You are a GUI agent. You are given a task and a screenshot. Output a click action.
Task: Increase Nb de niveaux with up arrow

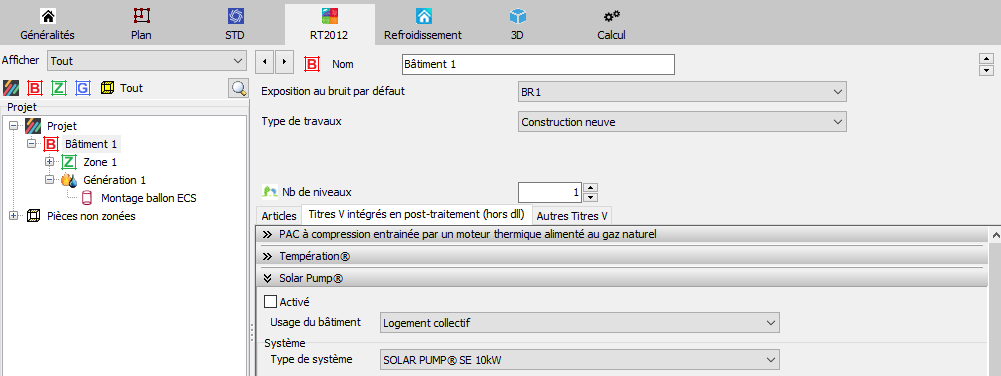591,187
